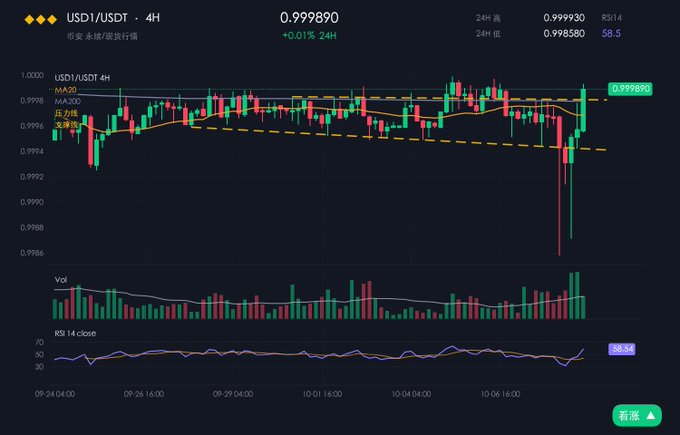The width and height of the screenshot is (680, 435).
Task: Click the RSI 30 level label
Action: [x=39, y=367]
